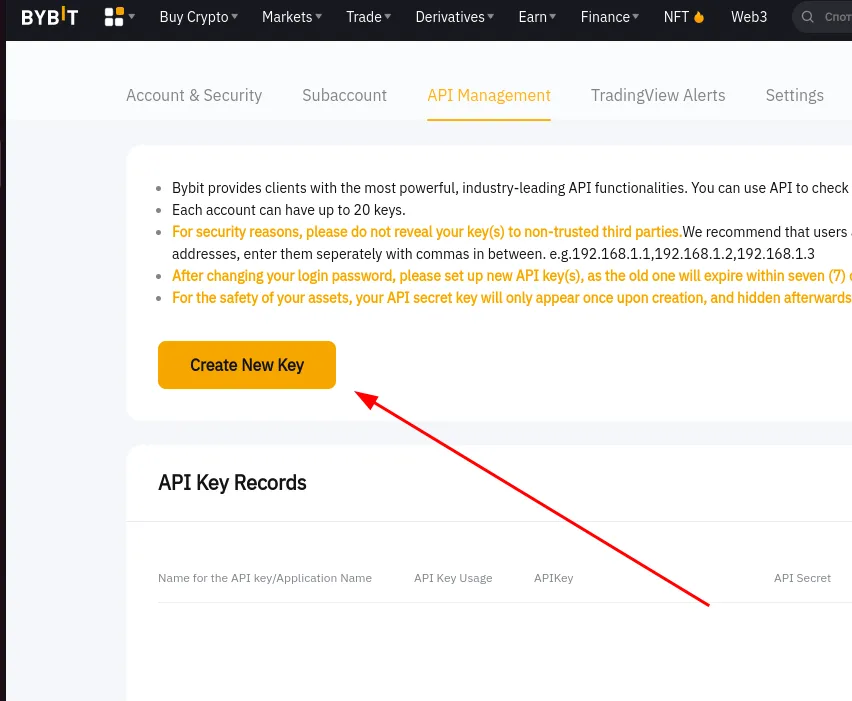Select the API Management tab

click(489, 96)
